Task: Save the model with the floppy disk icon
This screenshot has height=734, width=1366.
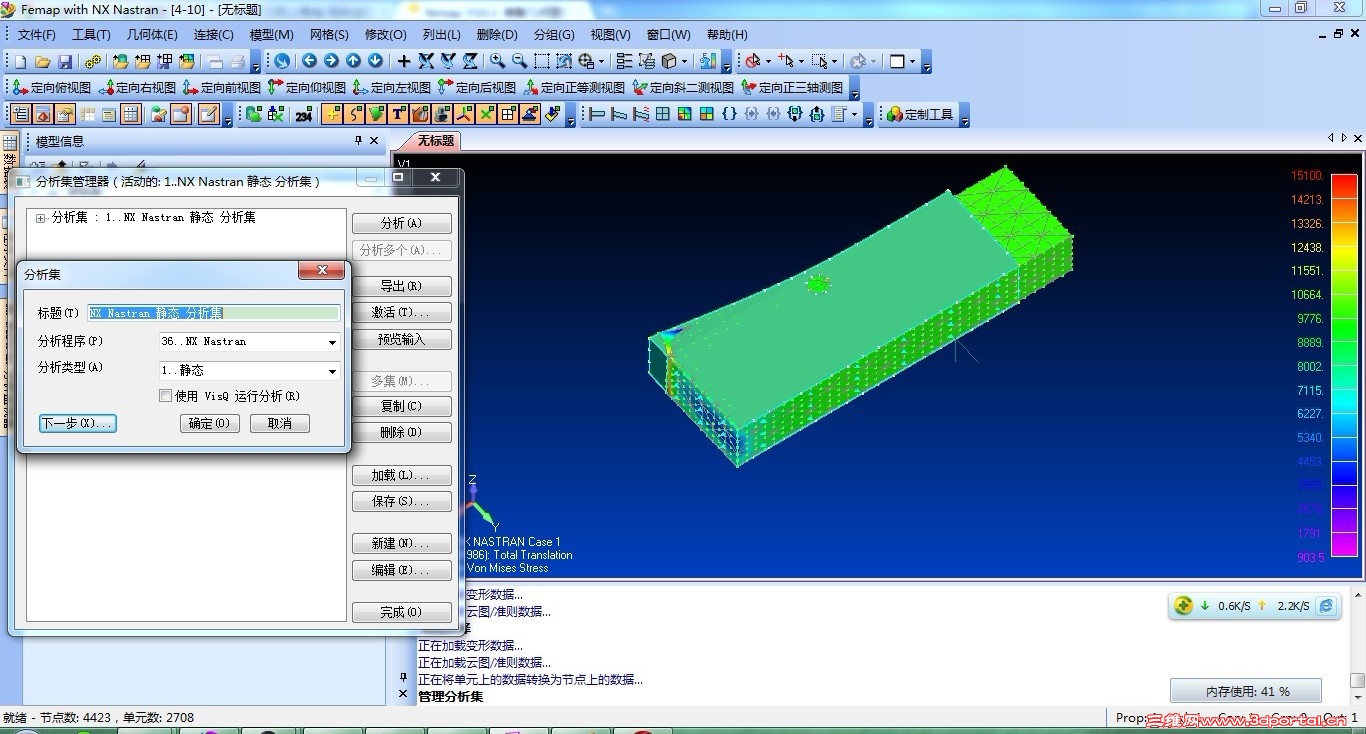Action: click(65, 61)
